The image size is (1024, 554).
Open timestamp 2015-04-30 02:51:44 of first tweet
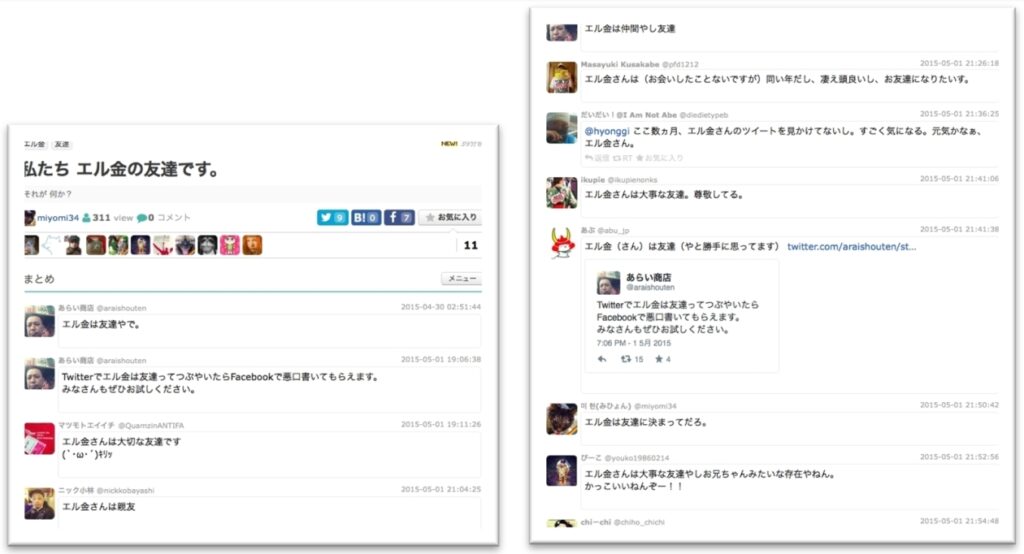pyautogui.click(x=440, y=307)
